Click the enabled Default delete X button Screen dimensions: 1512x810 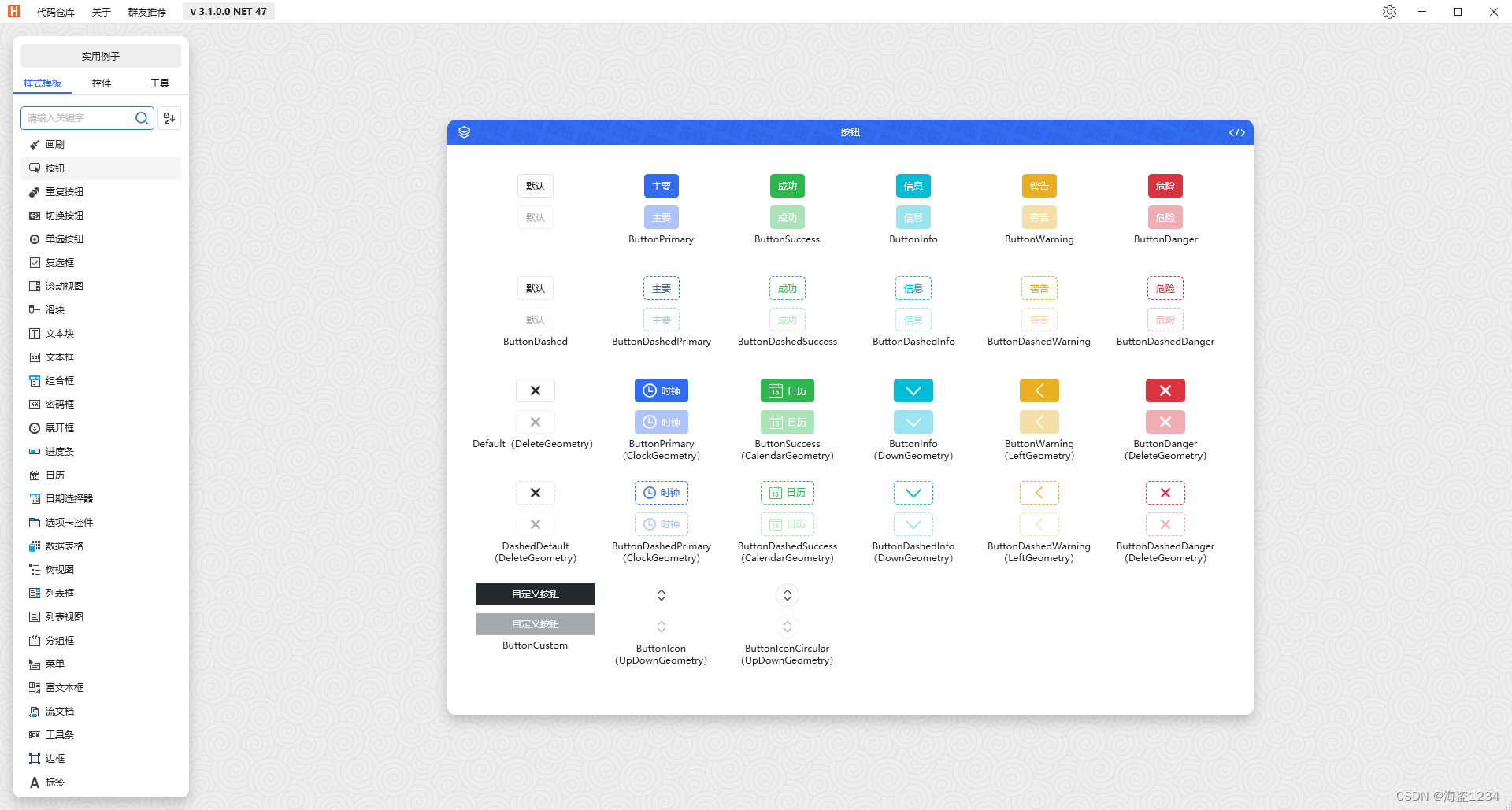coord(535,390)
